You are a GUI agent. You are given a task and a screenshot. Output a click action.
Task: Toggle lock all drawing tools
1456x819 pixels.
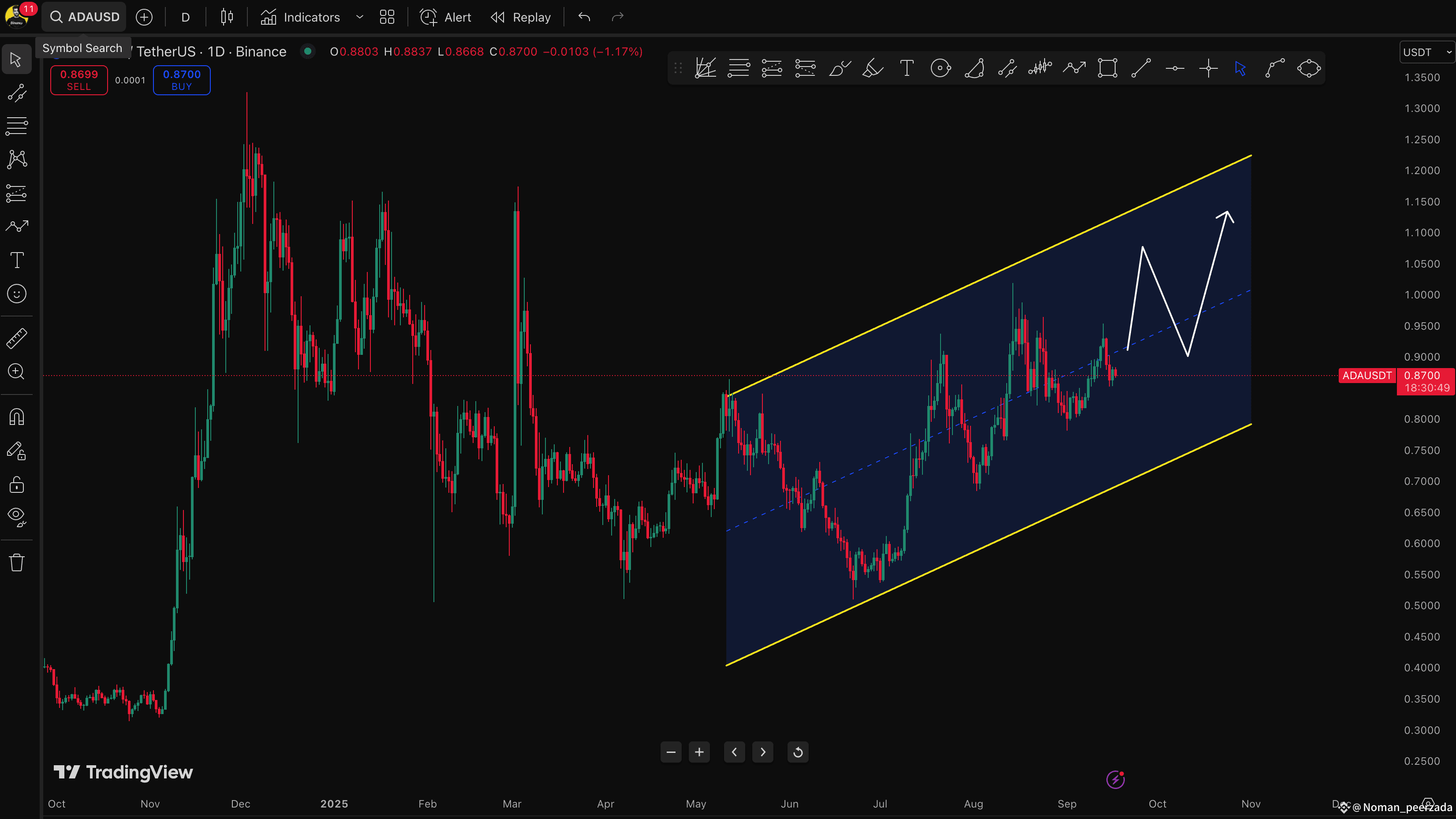[17, 485]
